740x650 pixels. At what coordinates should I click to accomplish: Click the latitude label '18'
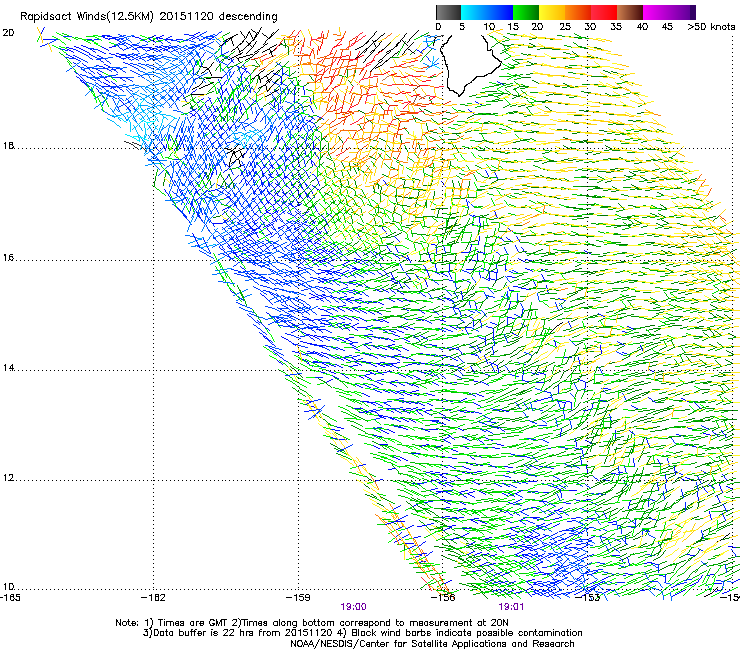(x=8, y=145)
